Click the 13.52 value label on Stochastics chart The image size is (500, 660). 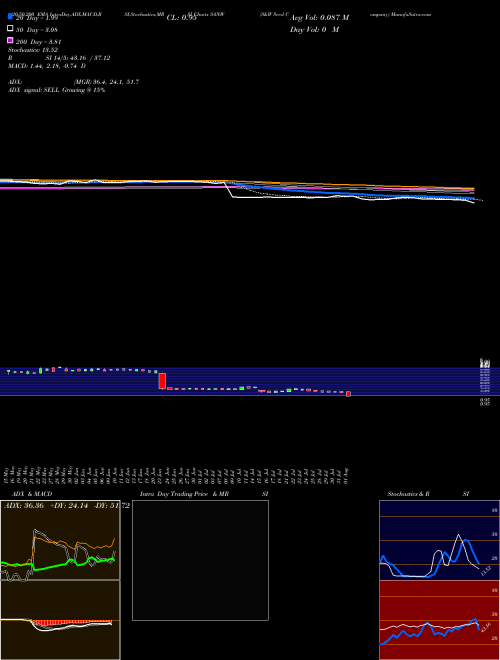tap(486, 570)
